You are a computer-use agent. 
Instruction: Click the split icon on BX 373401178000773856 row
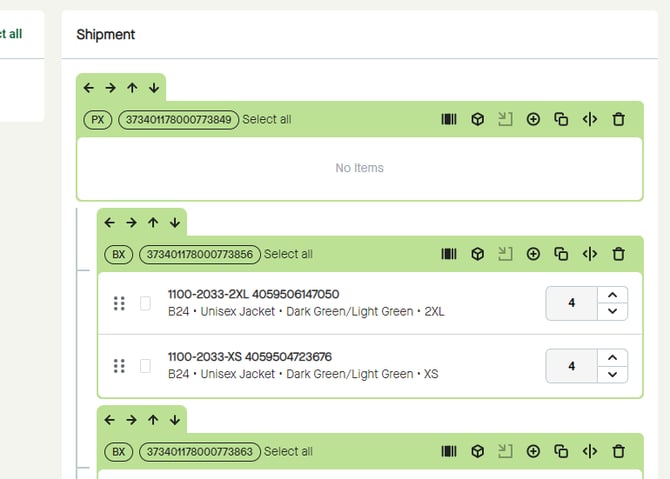589,254
